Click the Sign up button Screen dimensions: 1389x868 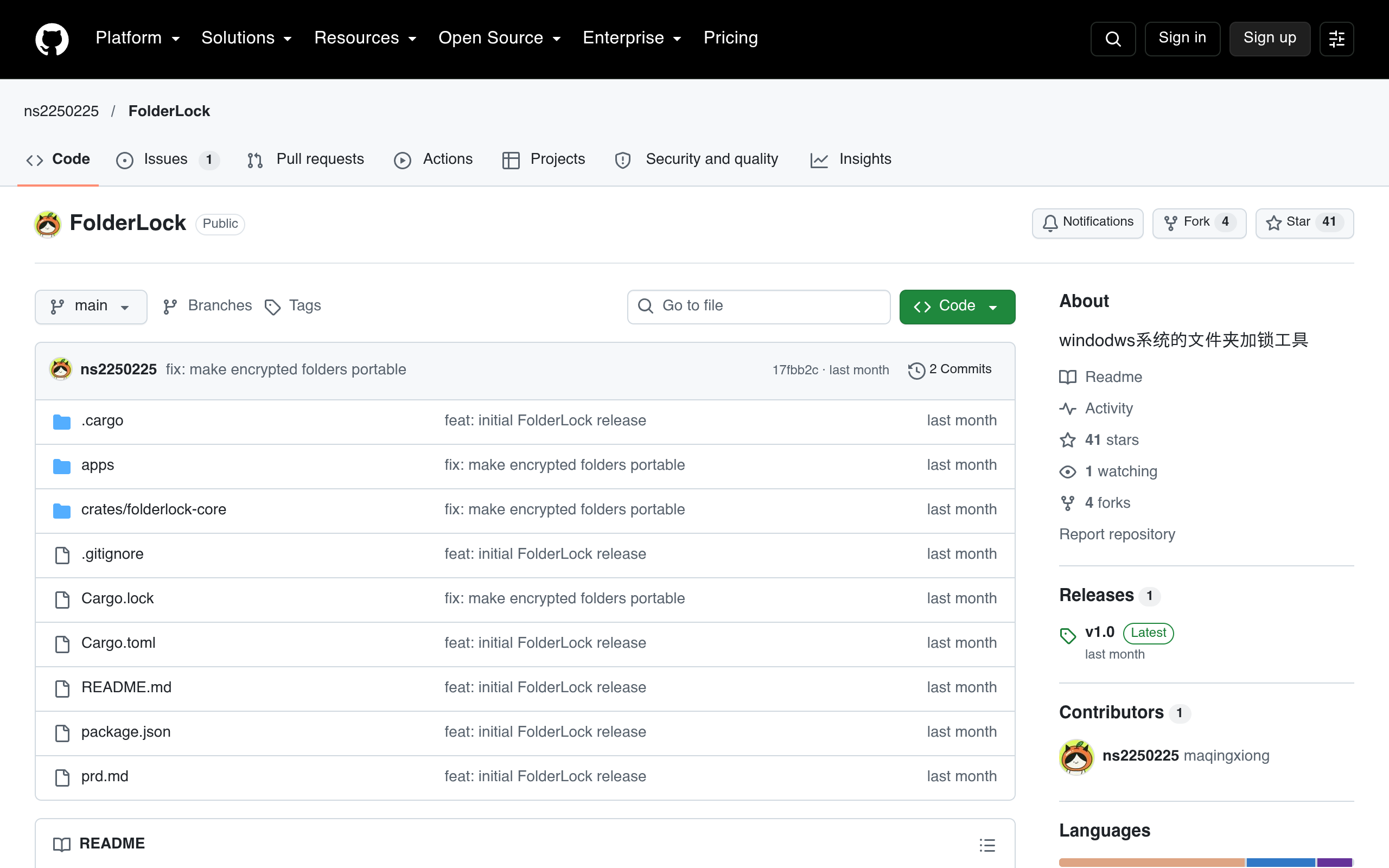pos(1270,39)
